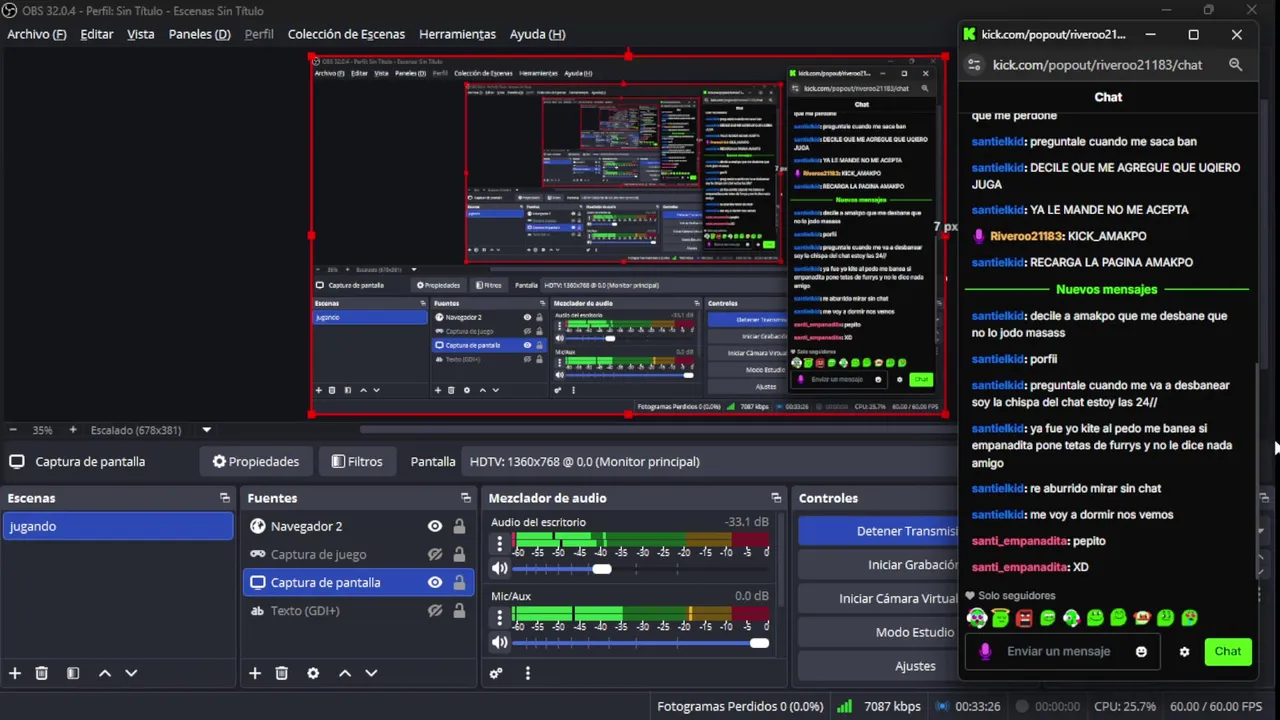Click Detener Transmisión button
Viewport: 1280px width, 720px height.
tap(878, 531)
